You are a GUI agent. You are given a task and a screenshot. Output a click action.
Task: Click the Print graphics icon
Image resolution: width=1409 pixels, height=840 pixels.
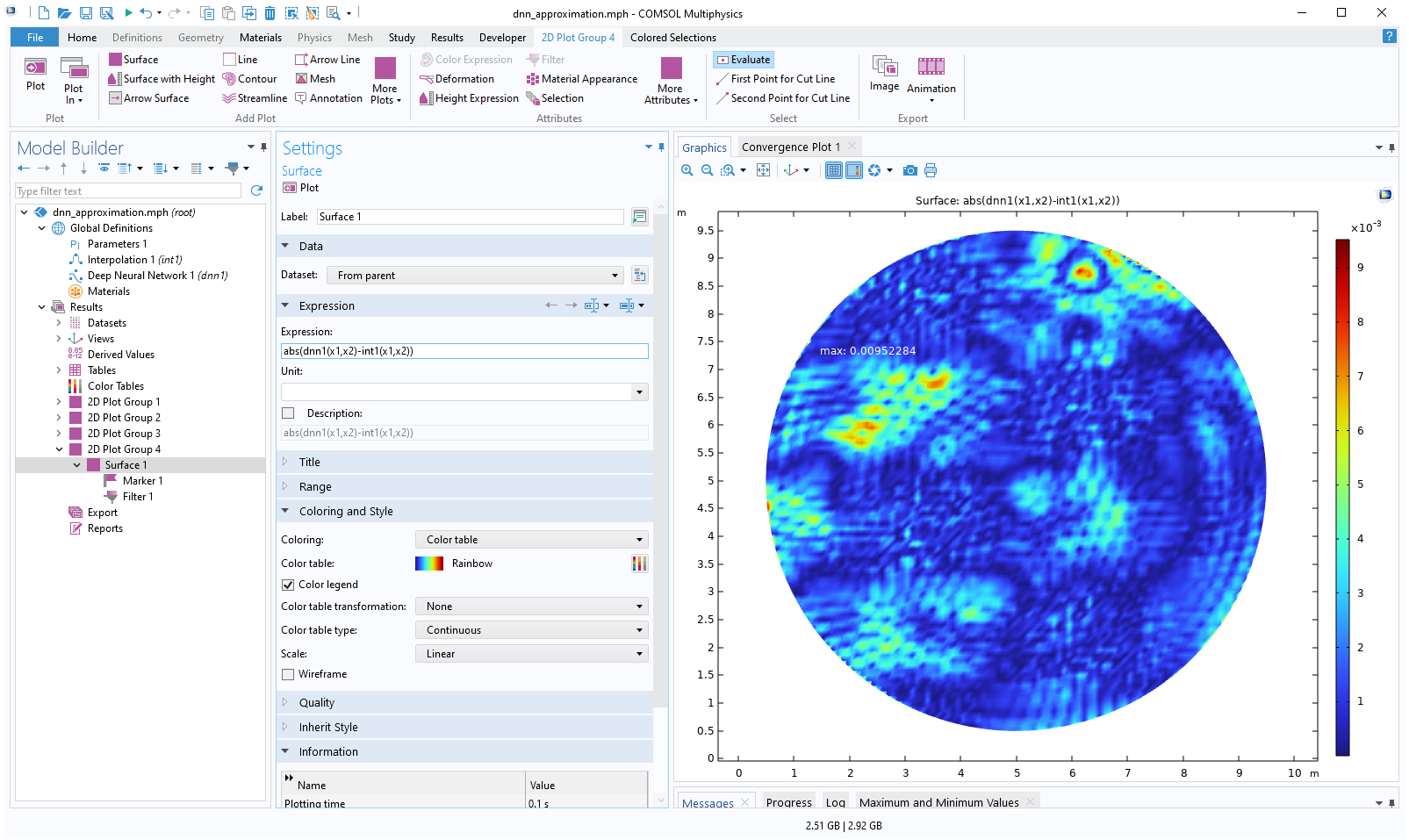pos(931,170)
